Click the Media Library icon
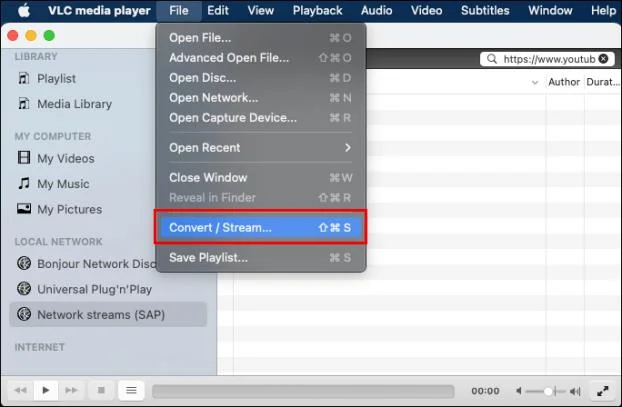This screenshot has height=407, width=622. [23, 104]
